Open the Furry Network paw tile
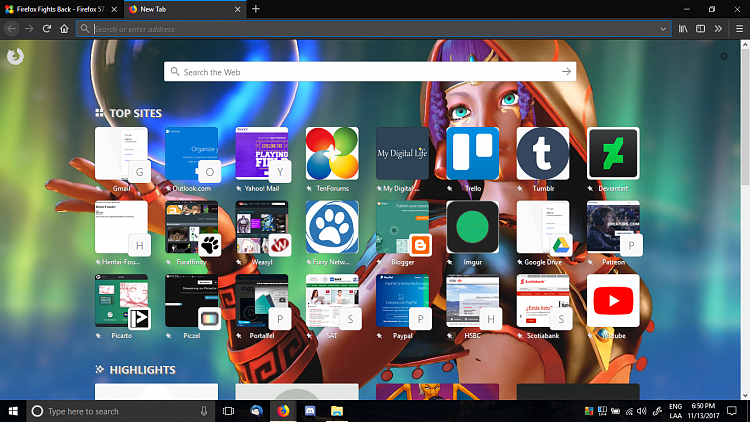 332,227
